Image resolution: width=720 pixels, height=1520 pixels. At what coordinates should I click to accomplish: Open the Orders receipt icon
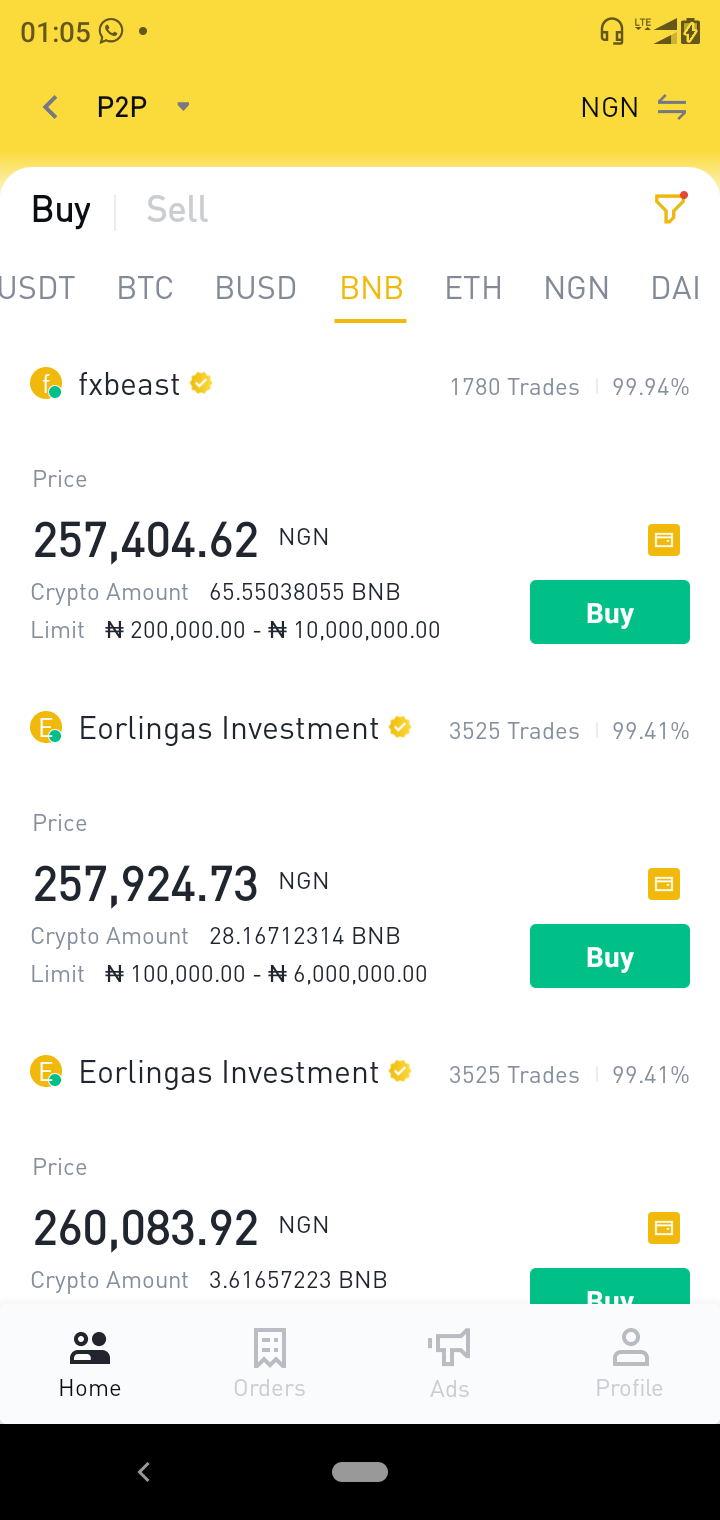(270, 1348)
